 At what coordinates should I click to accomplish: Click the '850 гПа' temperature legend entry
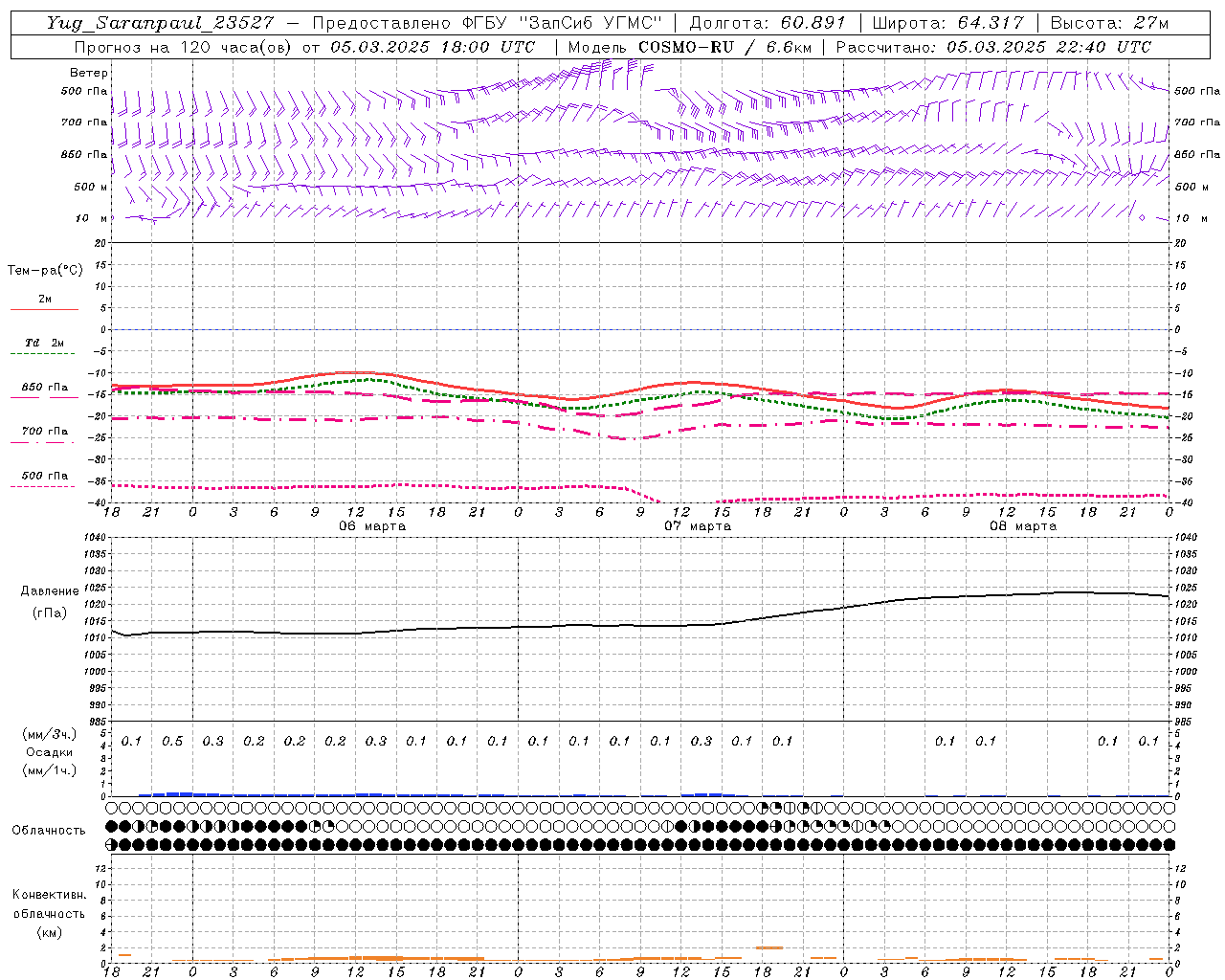(x=45, y=388)
